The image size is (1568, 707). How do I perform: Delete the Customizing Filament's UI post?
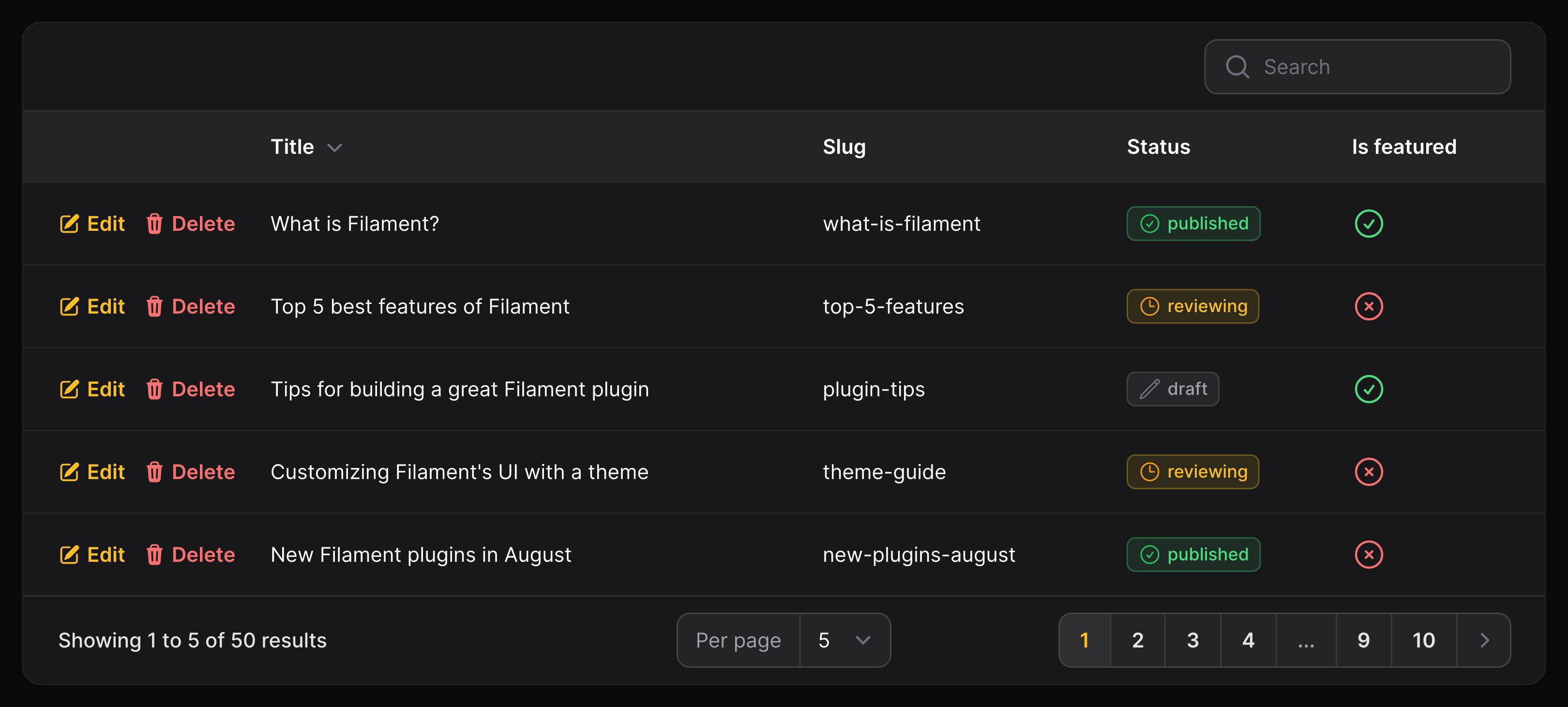coord(191,471)
